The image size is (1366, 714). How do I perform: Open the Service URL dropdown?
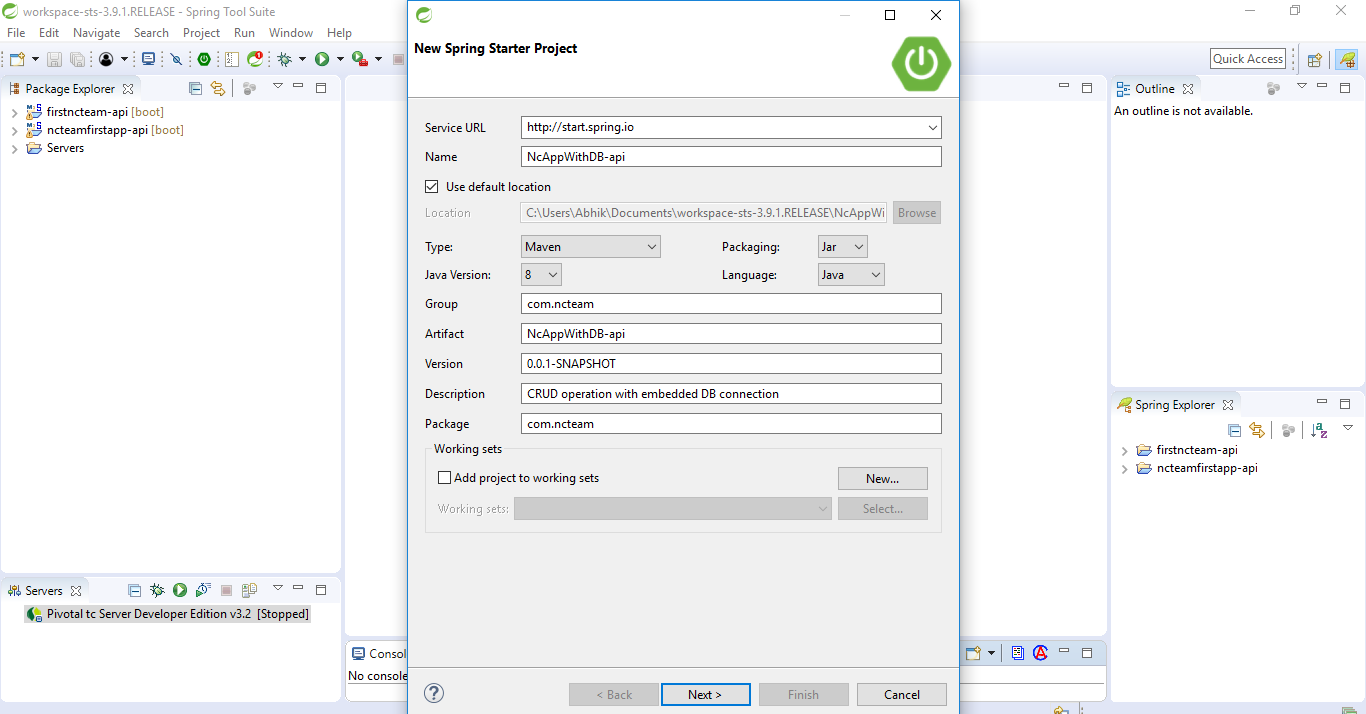(933, 128)
